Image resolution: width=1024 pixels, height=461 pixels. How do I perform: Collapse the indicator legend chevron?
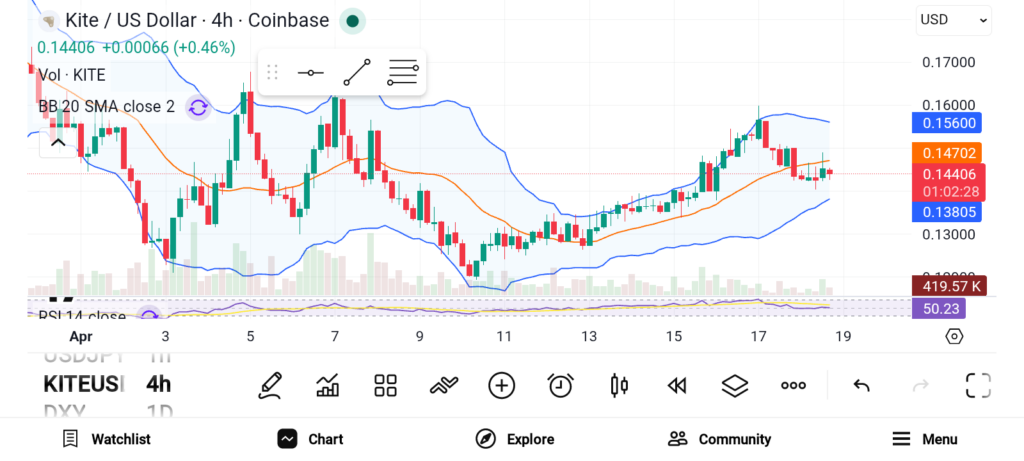tap(57, 143)
